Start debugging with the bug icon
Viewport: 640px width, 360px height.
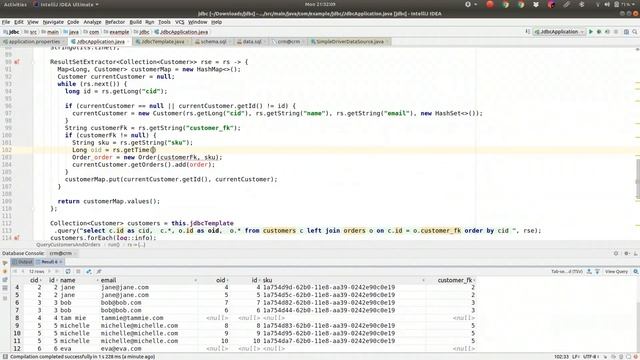point(599,32)
